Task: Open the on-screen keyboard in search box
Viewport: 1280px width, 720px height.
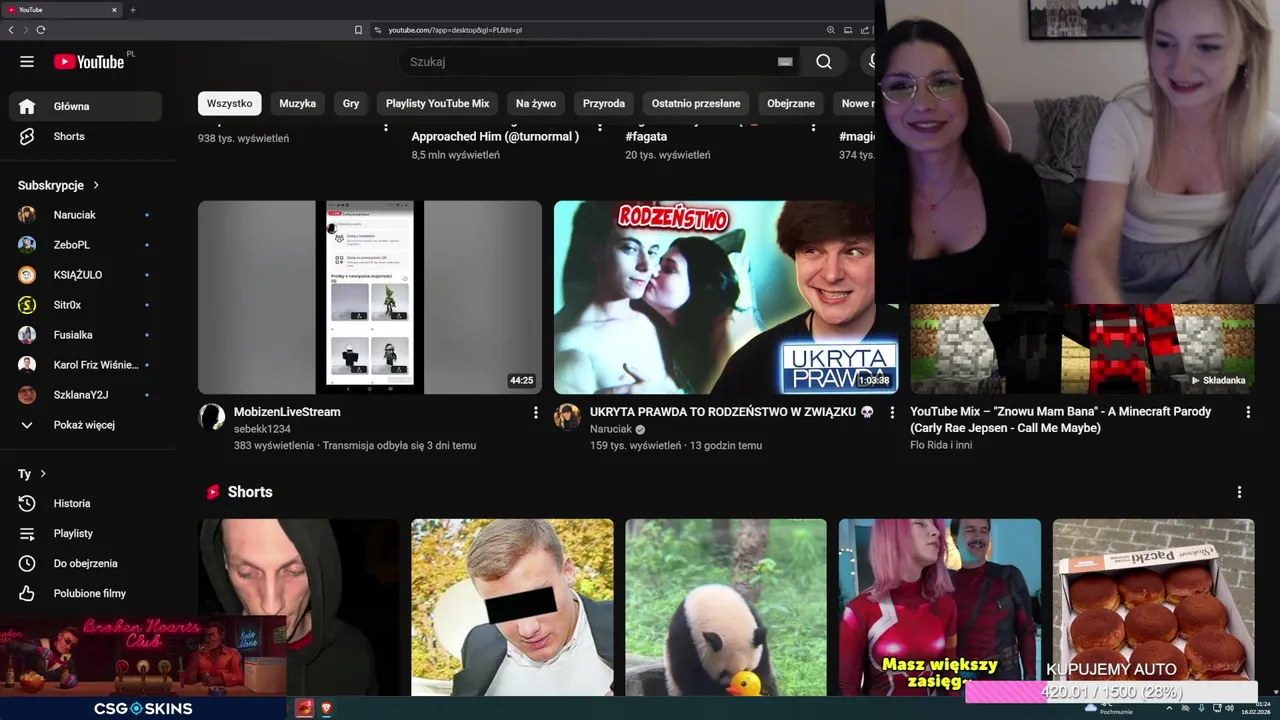Action: [x=785, y=62]
